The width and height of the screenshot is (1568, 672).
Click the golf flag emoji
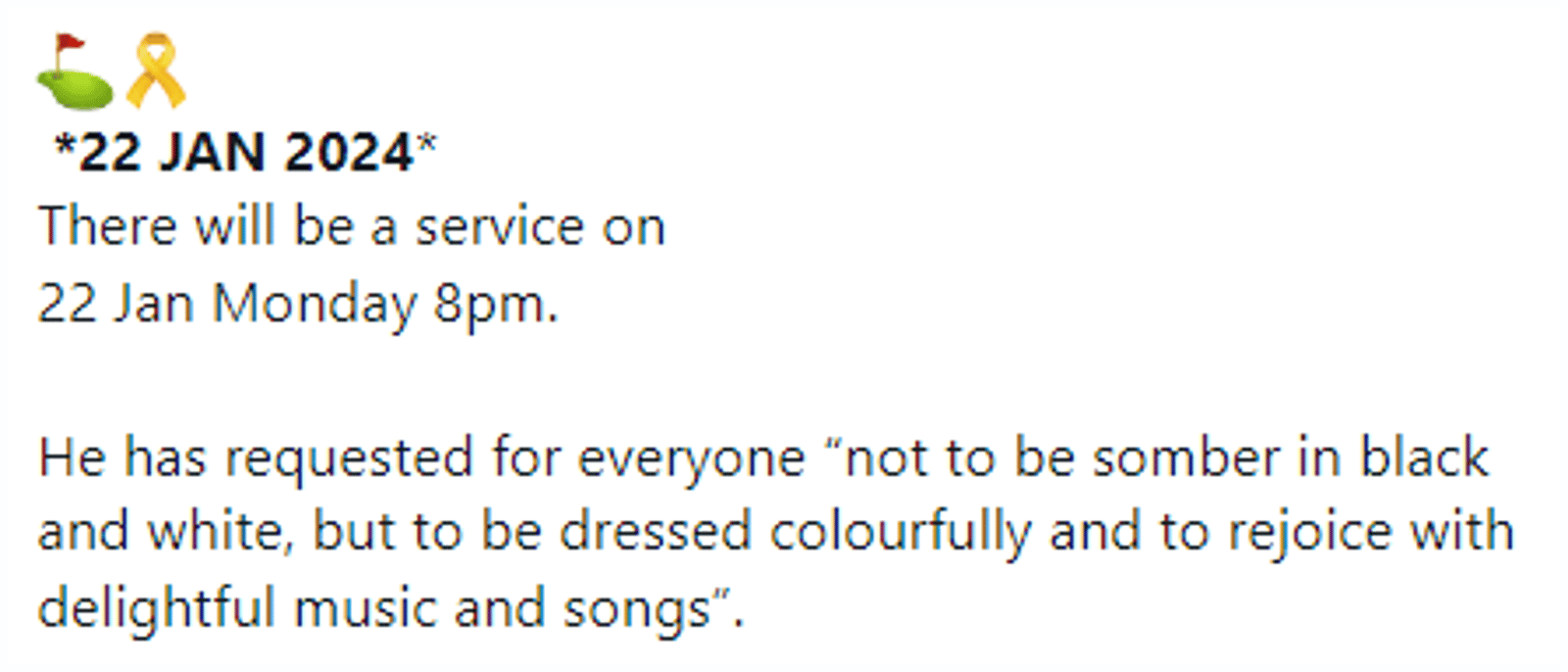pyautogui.click(x=75, y=71)
